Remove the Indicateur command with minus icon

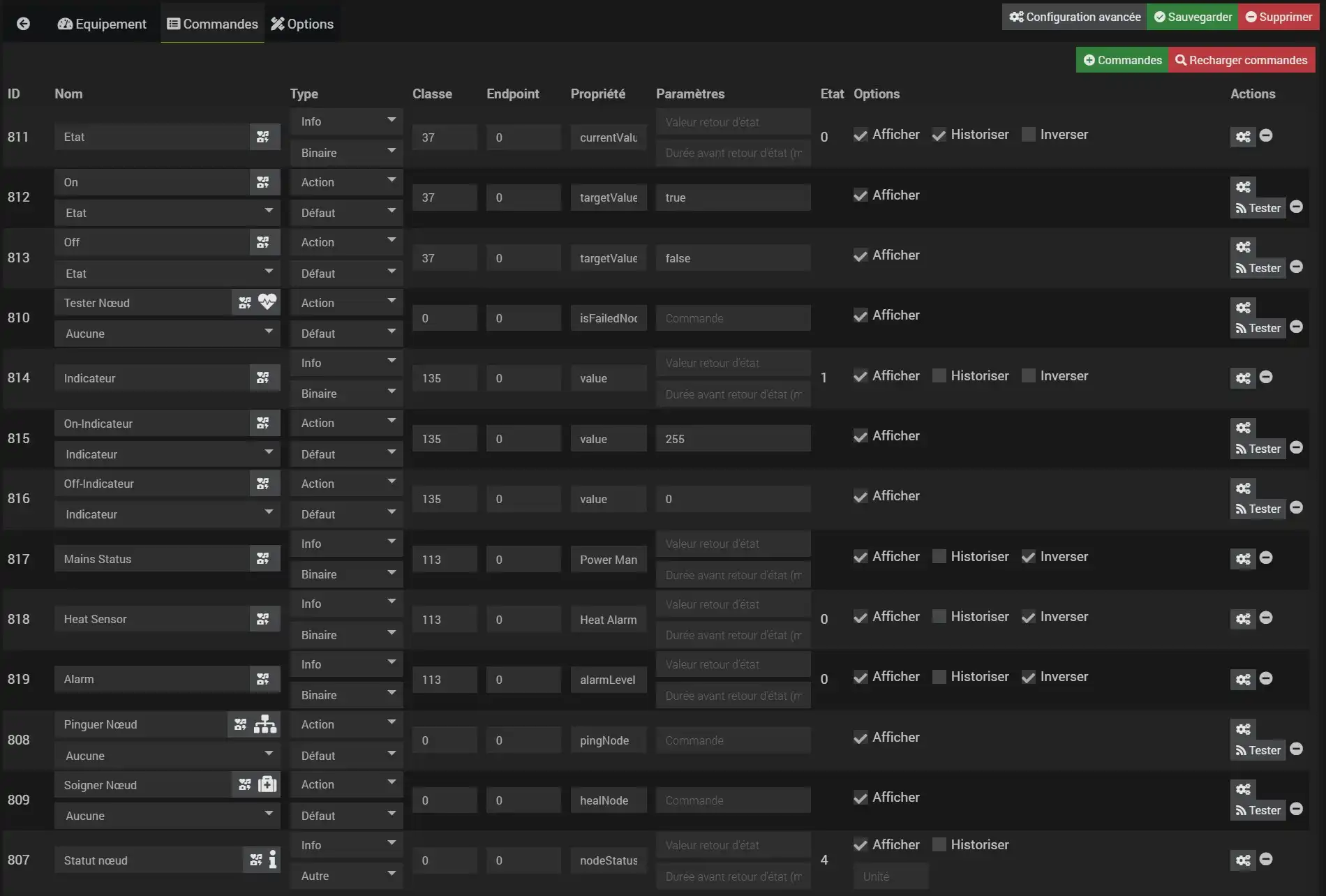(1266, 378)
